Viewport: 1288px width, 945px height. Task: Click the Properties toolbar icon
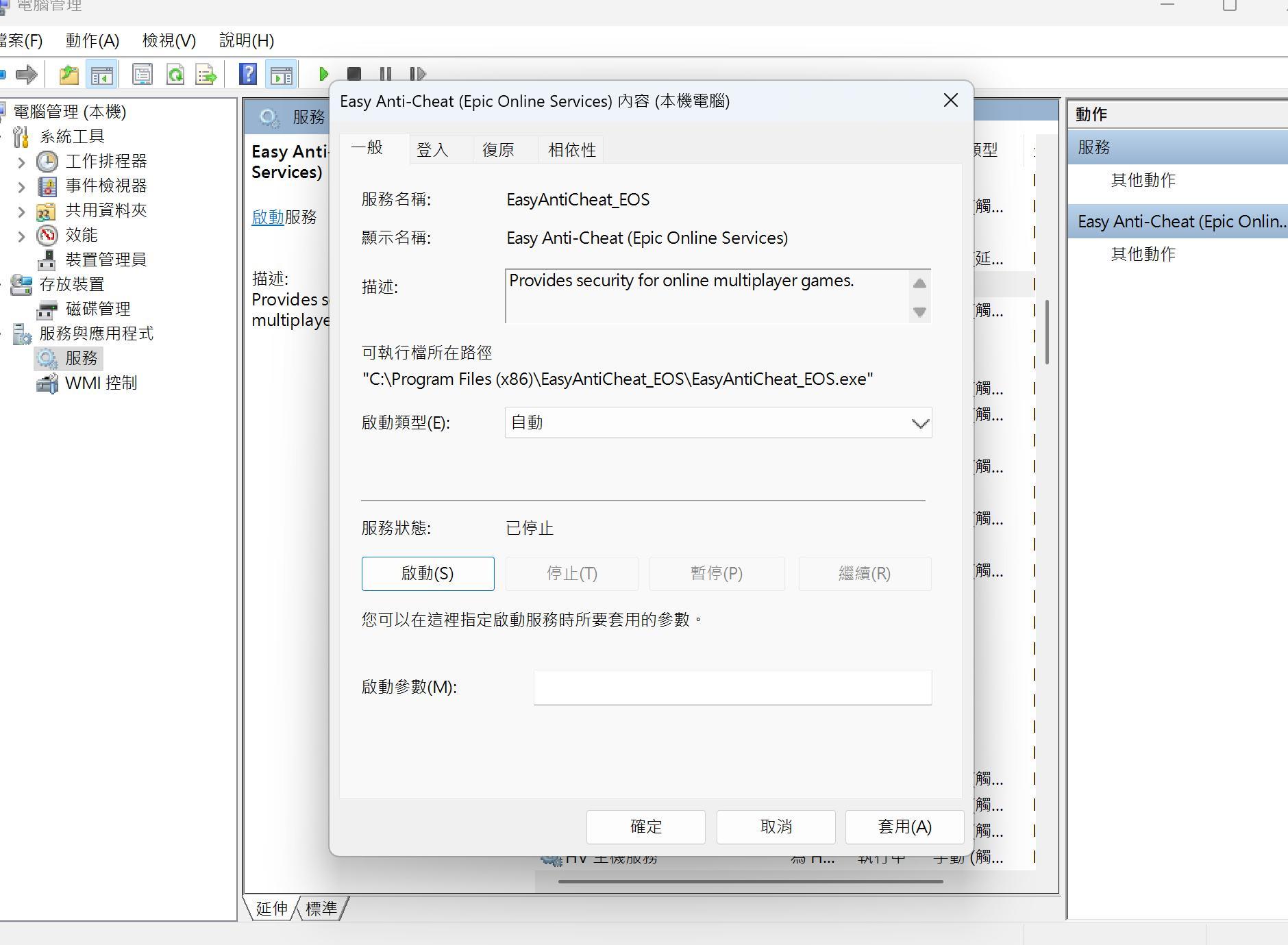click(143, 74)
